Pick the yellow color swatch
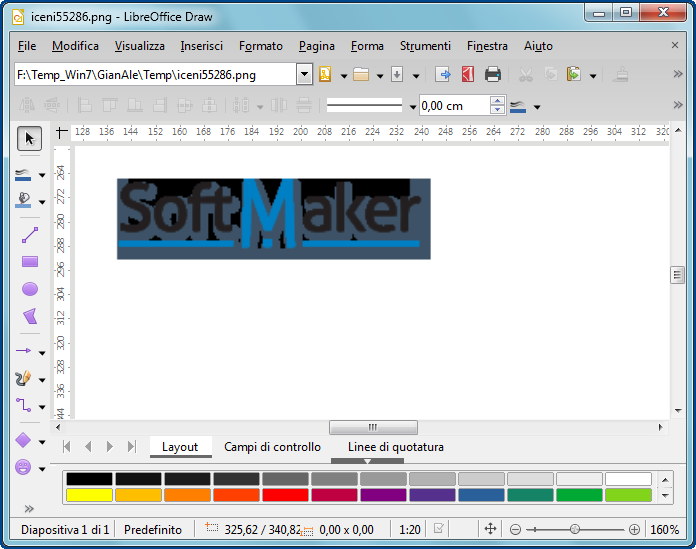 [88, 495]
